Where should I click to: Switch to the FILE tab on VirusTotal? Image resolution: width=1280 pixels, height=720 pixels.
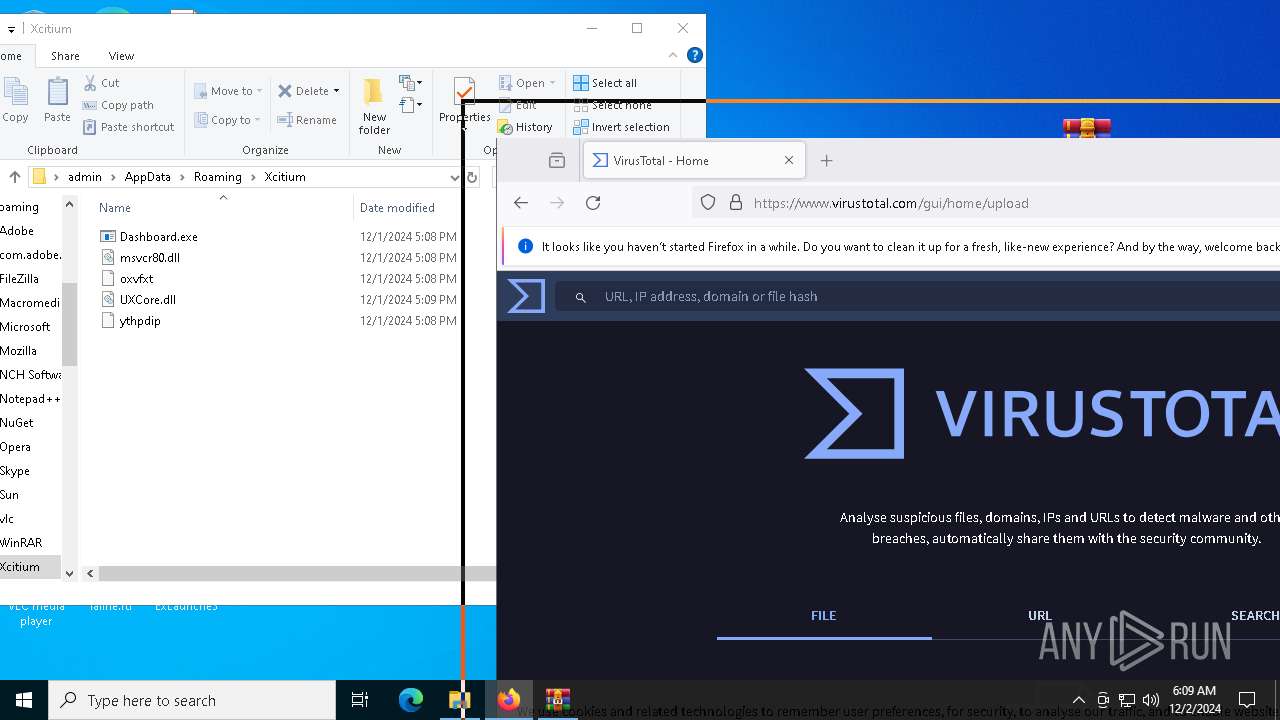(x=824, y=616)
